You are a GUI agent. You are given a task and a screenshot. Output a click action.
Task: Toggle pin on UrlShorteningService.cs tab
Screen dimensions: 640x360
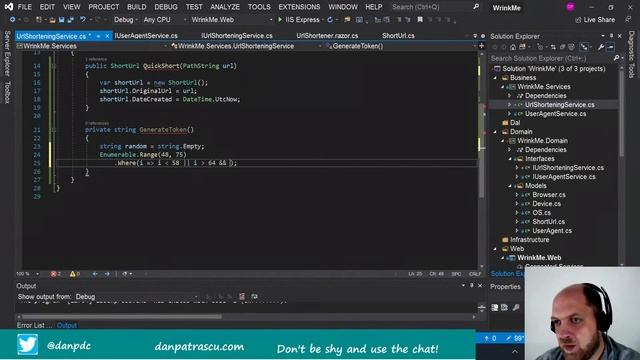[x=98, y=36]
